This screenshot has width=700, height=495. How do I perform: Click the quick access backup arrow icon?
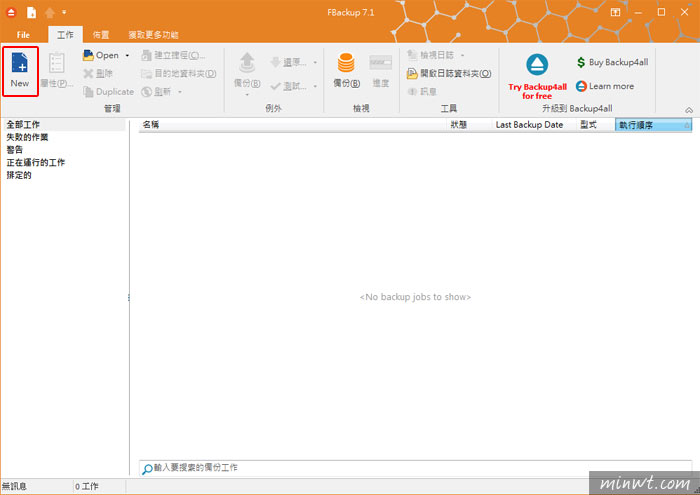pos(50,13)
